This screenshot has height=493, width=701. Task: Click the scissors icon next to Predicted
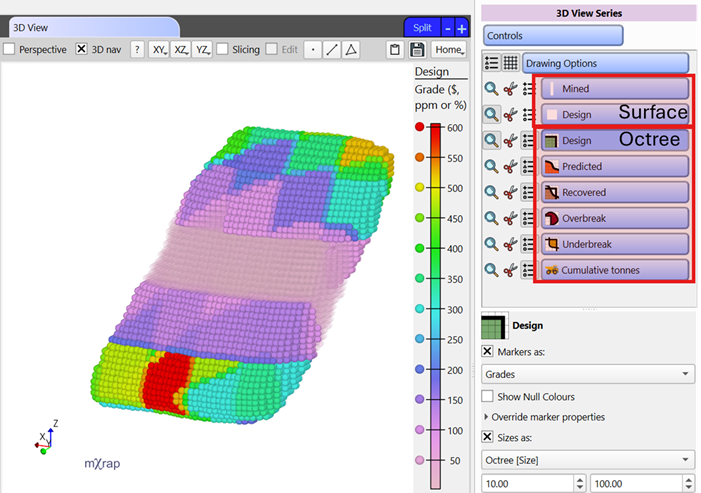(510, 166)
